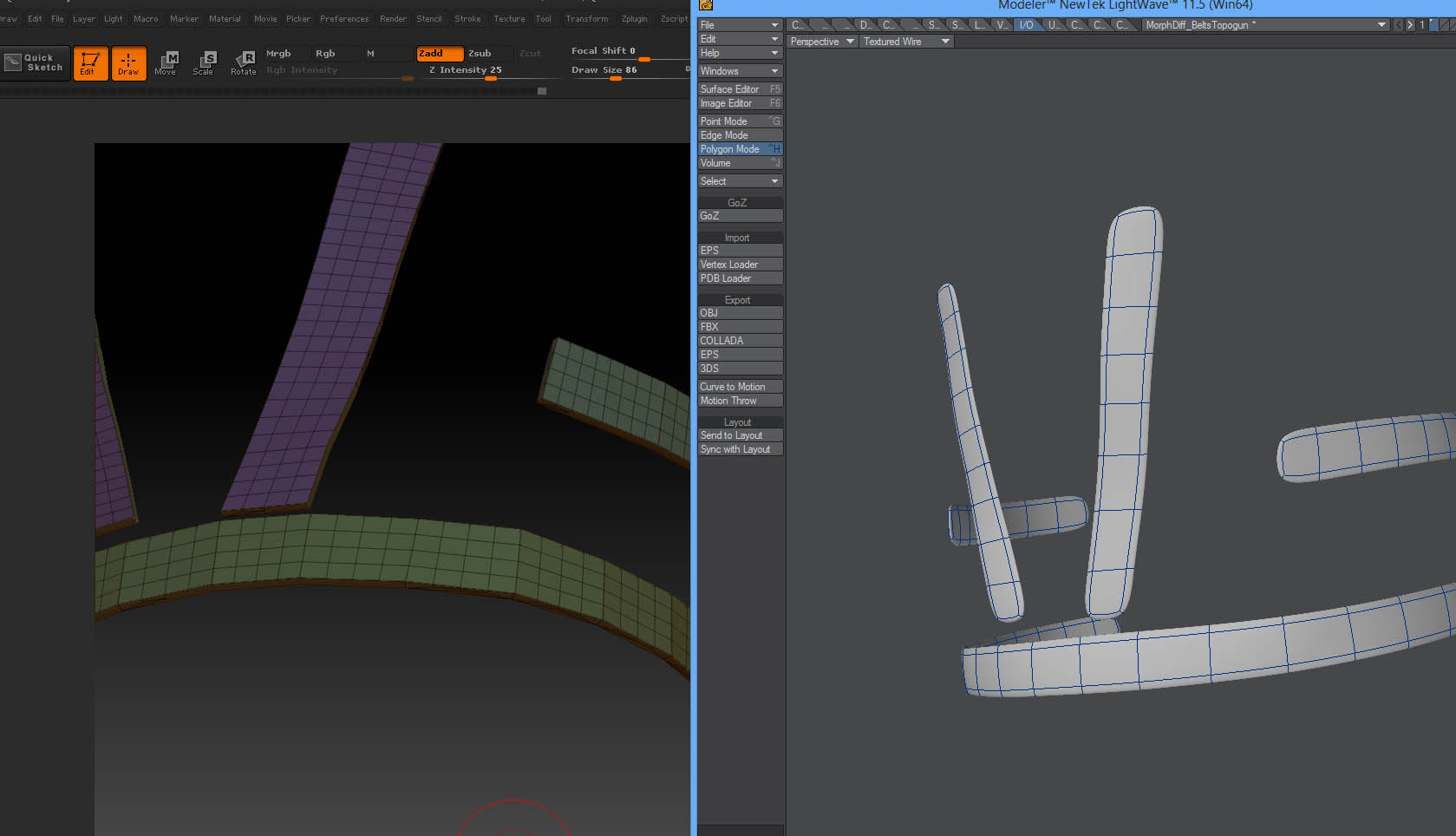Open the File dropdown in Modeler
Screen dimensions: 1456x836
pos(740,25)
